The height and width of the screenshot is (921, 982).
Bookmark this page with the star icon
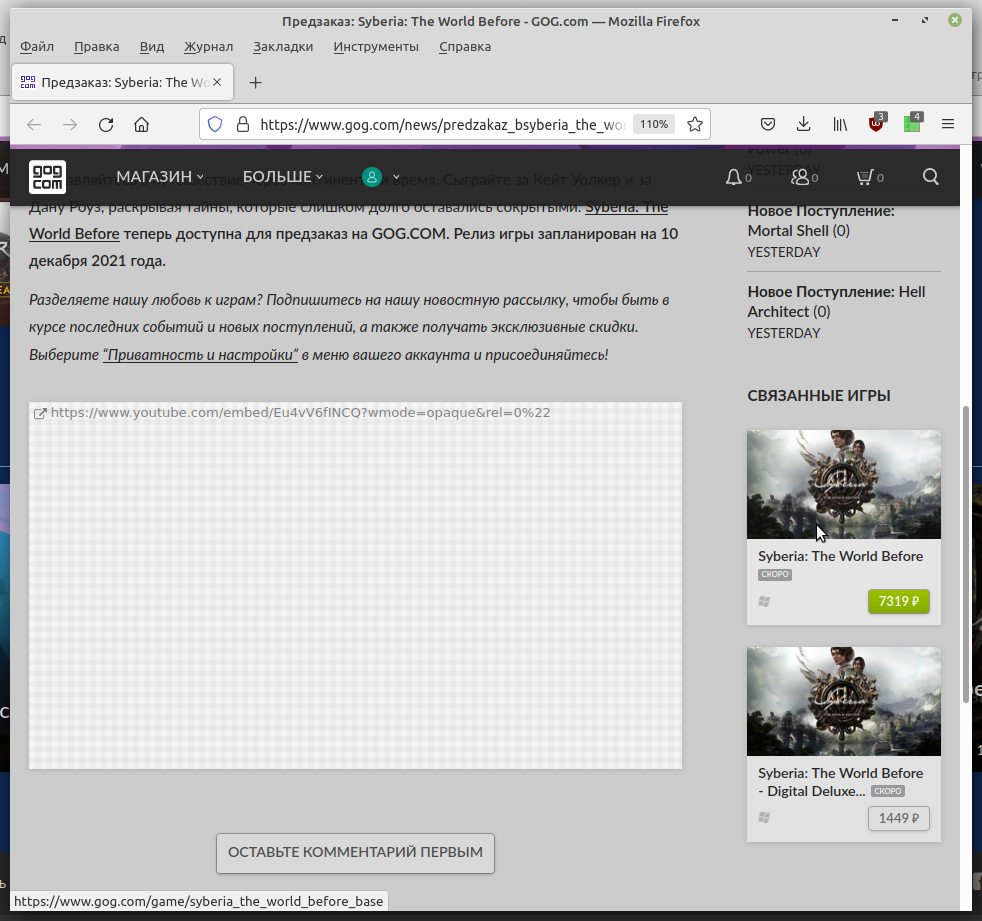(x=695, y=125)
